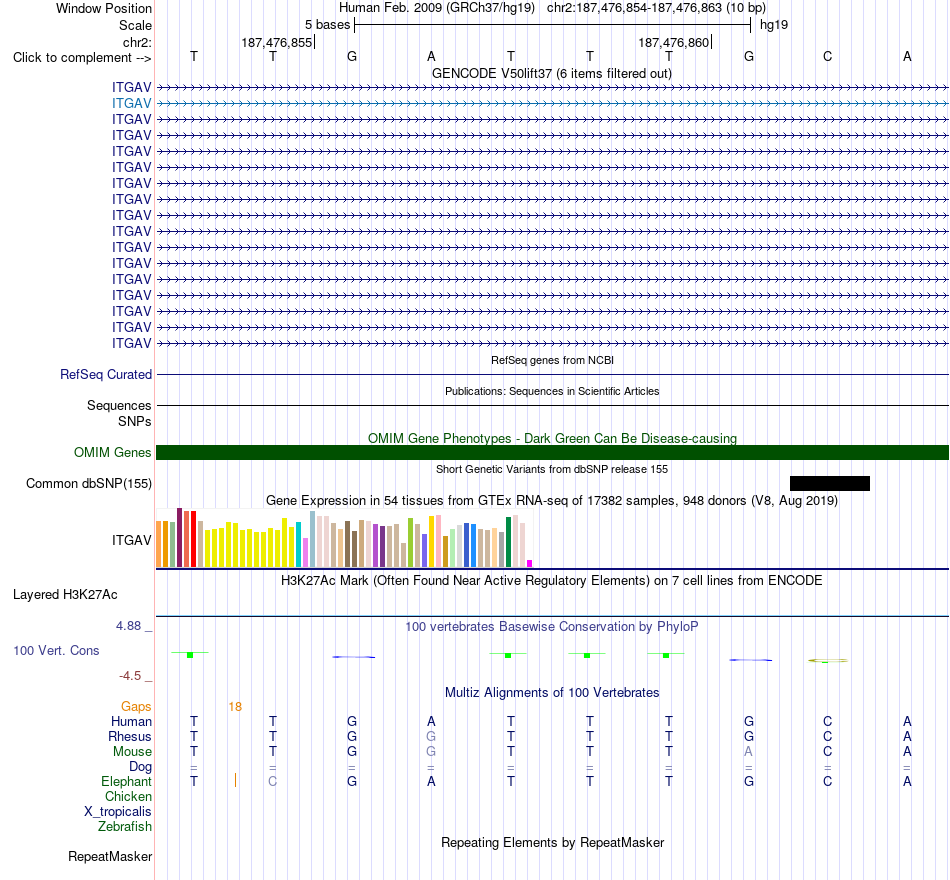Click base C in the Human alignment row
This screenshot has height=880, width=950.
tap(828, 721)
